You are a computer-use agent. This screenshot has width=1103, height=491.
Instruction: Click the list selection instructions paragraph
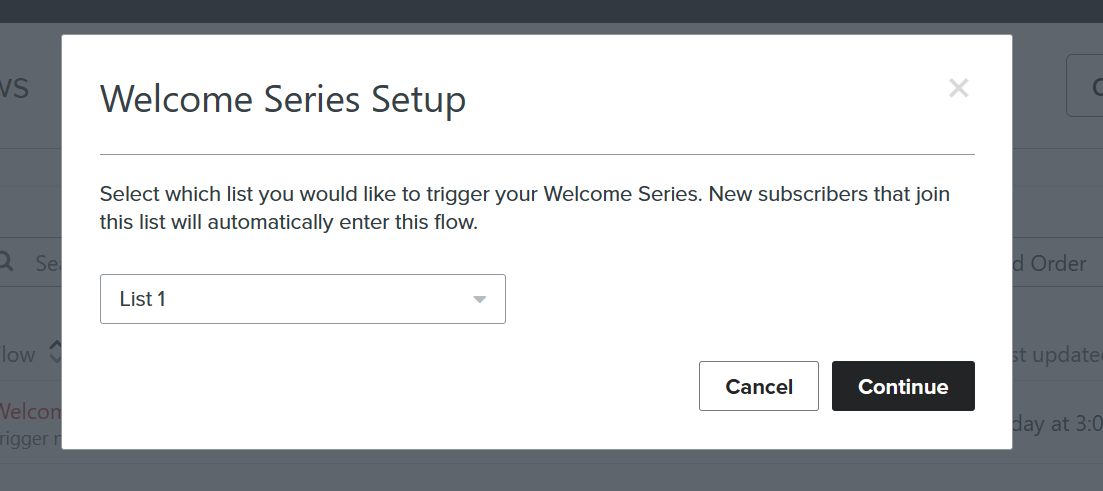click(525, 208)
